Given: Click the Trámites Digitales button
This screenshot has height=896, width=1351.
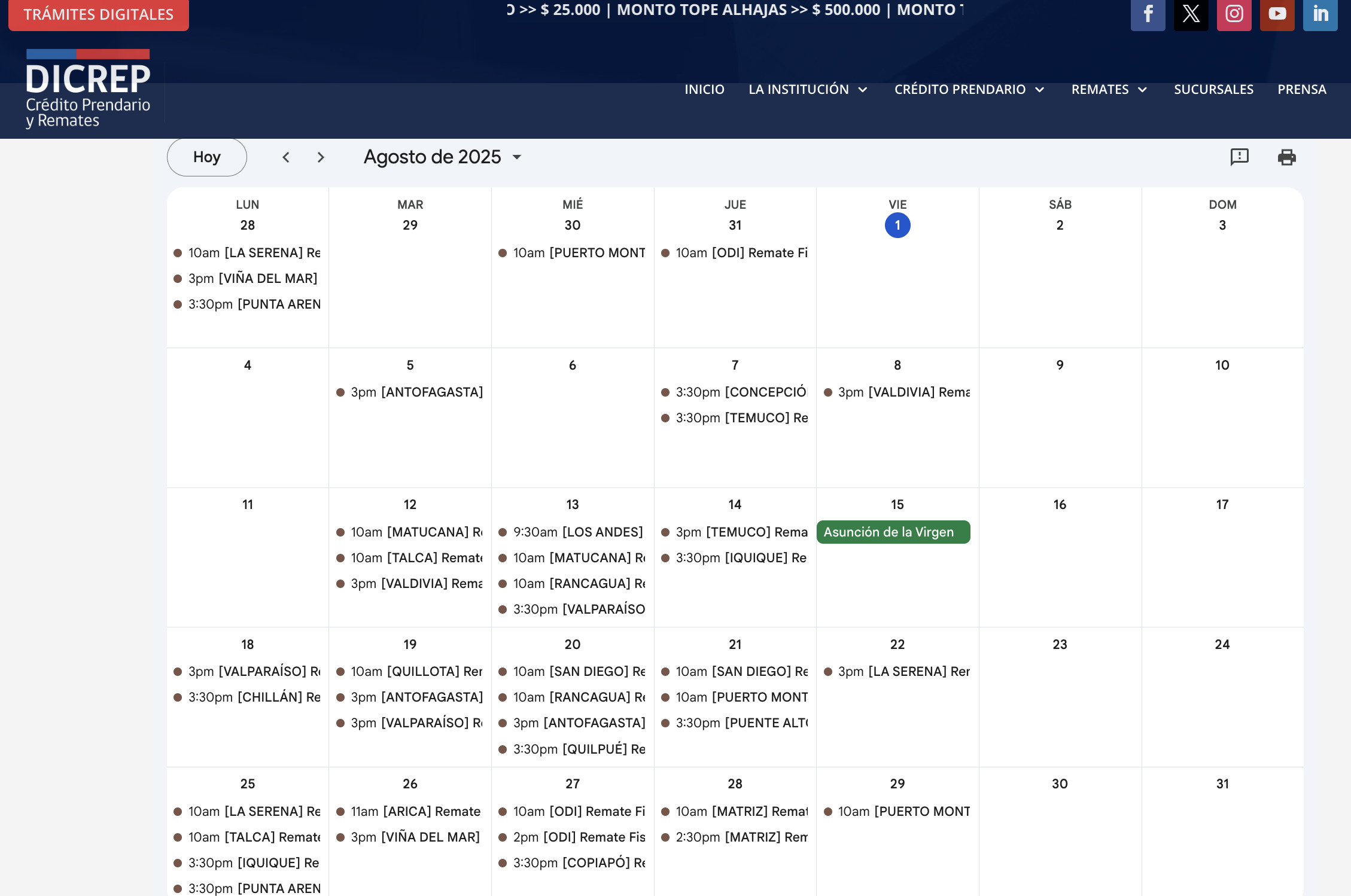Looking at the screenshot, I should pos(99,14).
